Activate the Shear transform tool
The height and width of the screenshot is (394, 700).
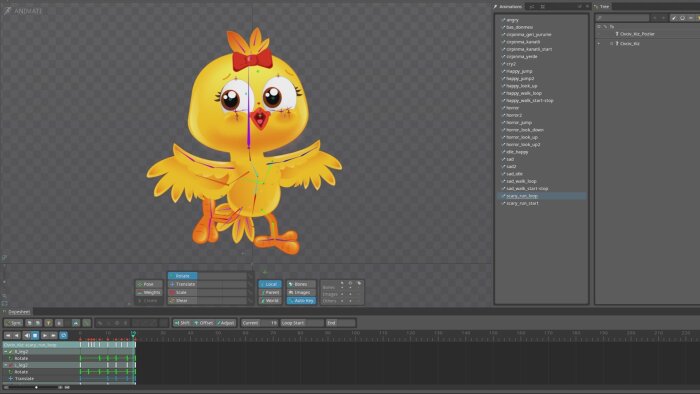point(183,301)
